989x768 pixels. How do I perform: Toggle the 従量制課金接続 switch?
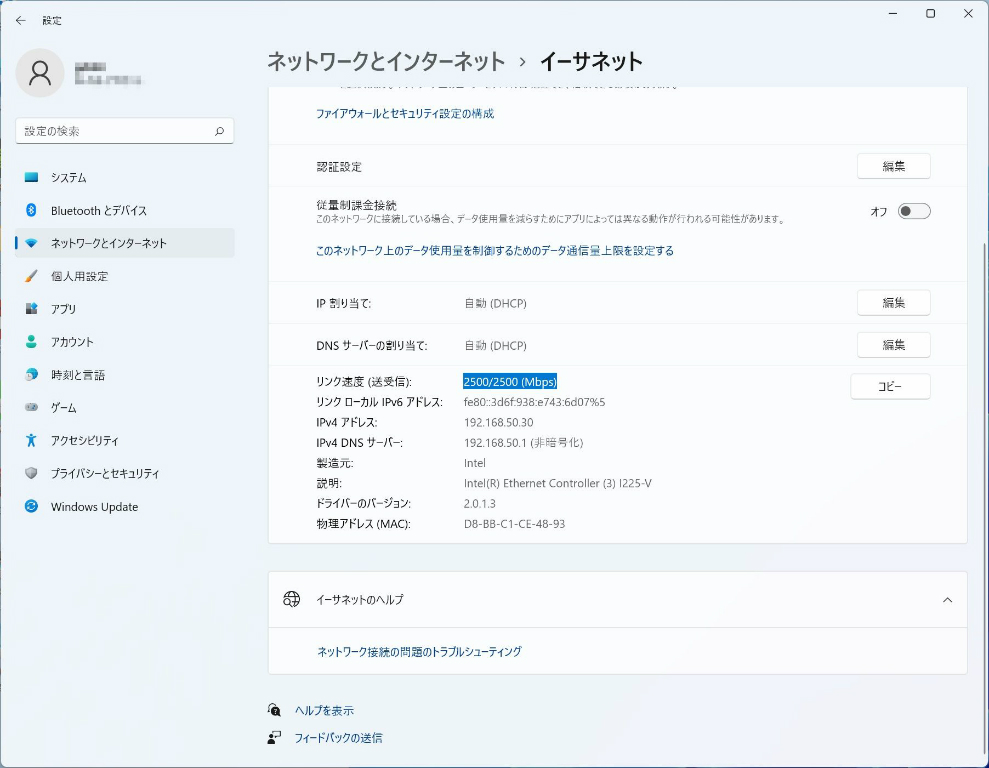913,211
